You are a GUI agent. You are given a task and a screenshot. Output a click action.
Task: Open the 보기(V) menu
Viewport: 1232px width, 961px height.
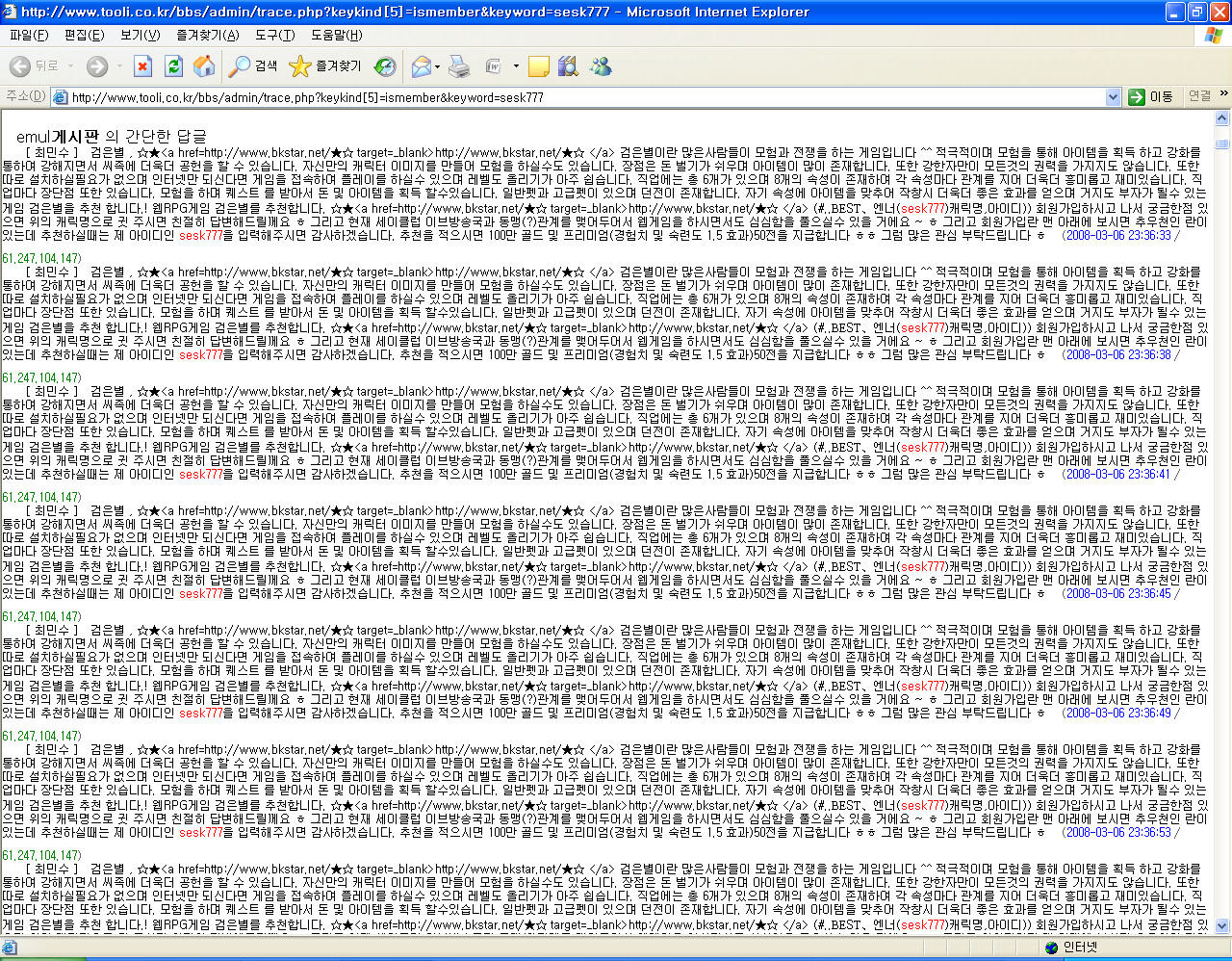[140, 36]
